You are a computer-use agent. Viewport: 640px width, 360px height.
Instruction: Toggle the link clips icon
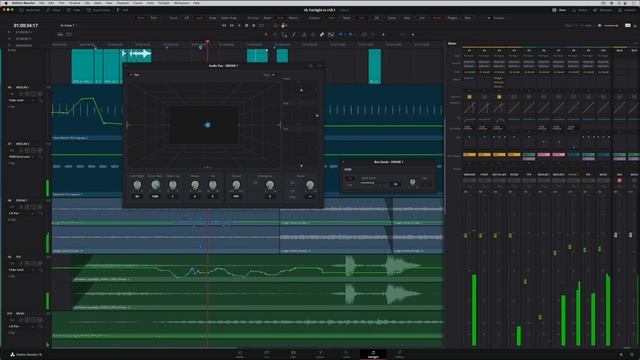point(322,35)
